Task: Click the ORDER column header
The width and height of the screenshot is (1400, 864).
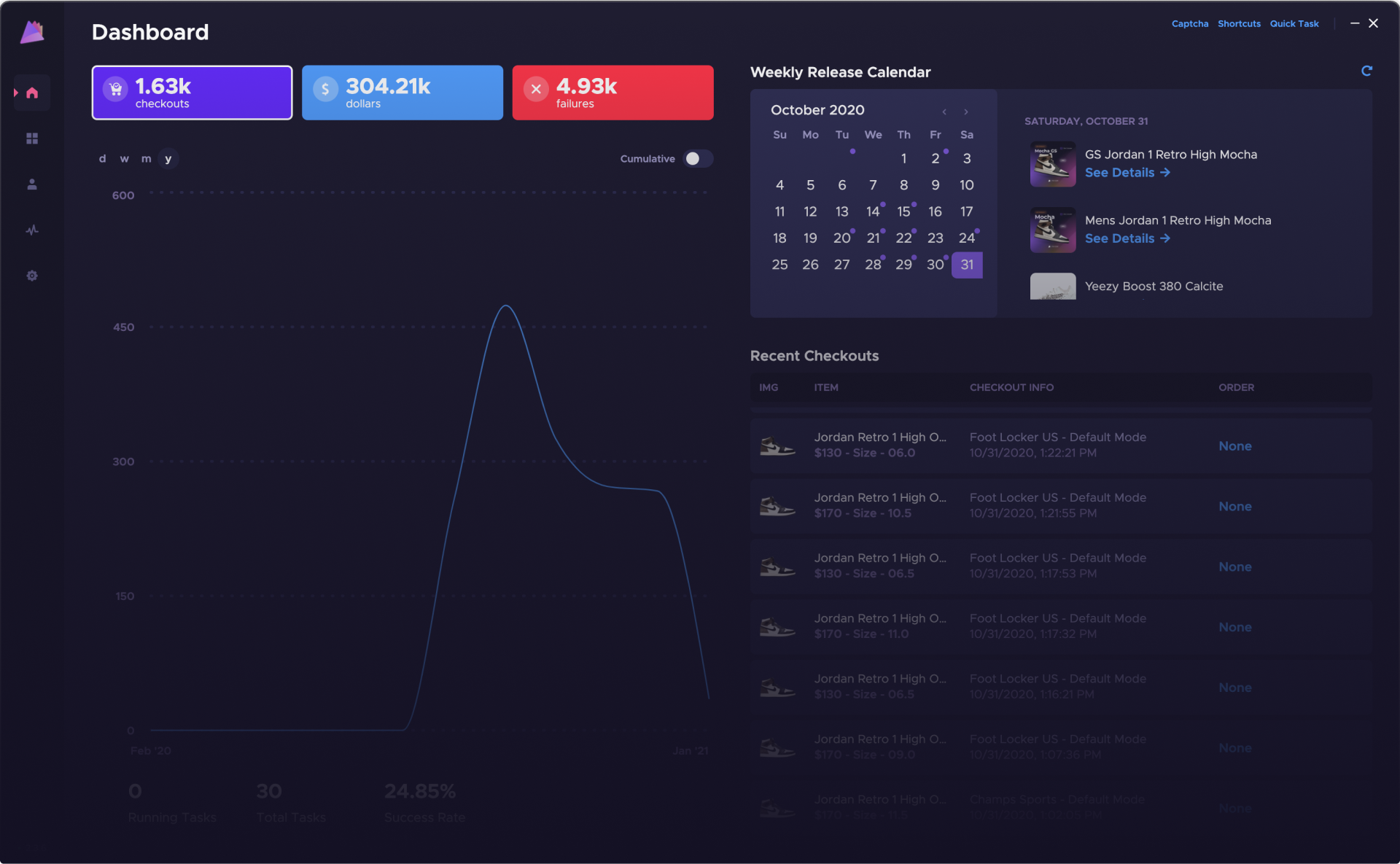Action: (1237, 387)
